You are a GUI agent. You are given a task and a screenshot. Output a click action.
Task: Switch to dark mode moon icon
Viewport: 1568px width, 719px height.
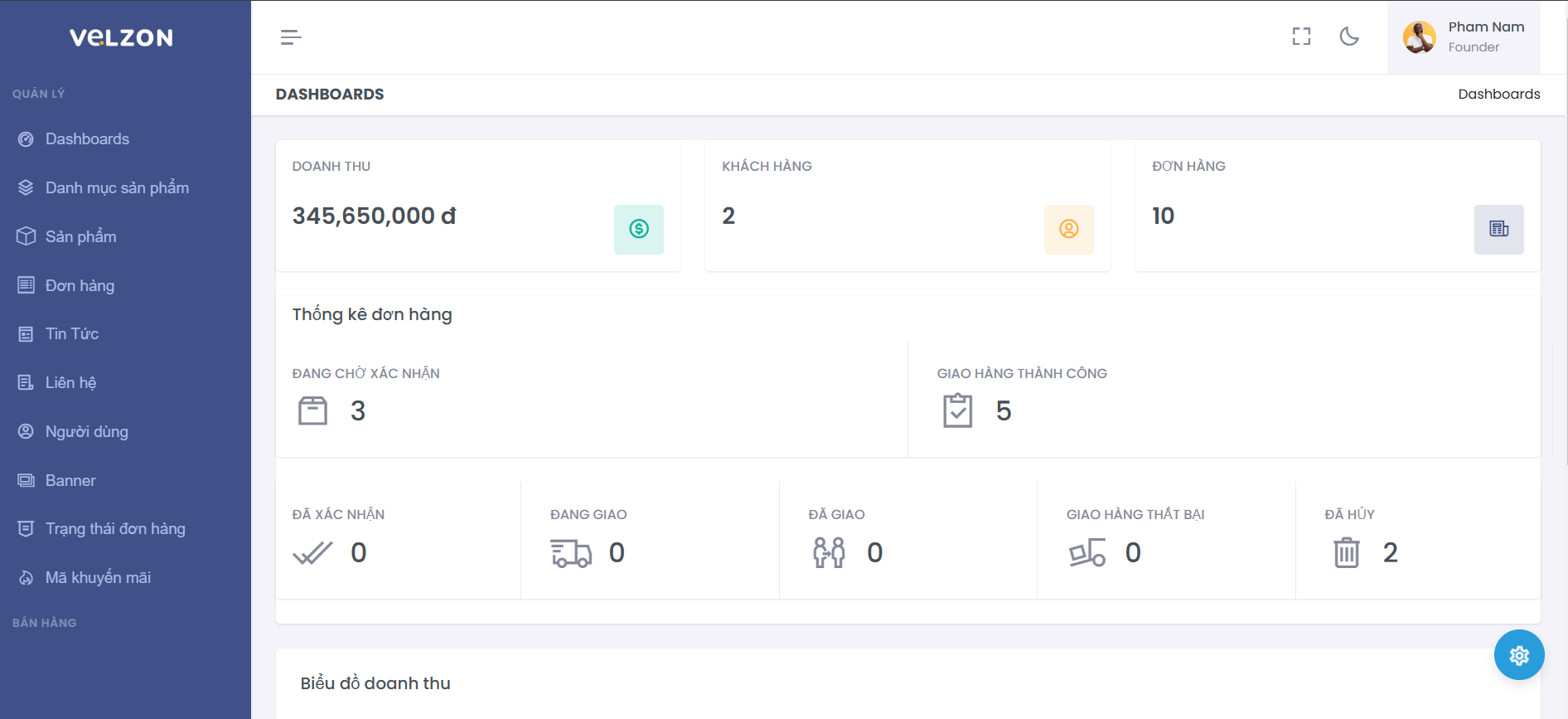(x=1349, y=36)
